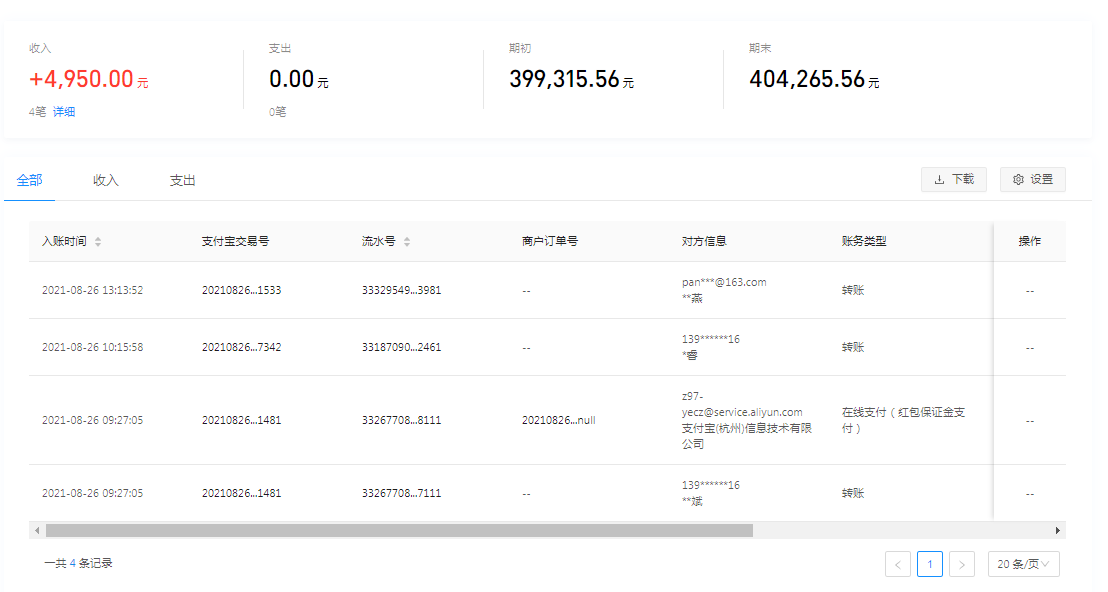Open the 20 条/页 page size dropdown
Viewport: 1108px width, 592px height.
pos(1023,565)
